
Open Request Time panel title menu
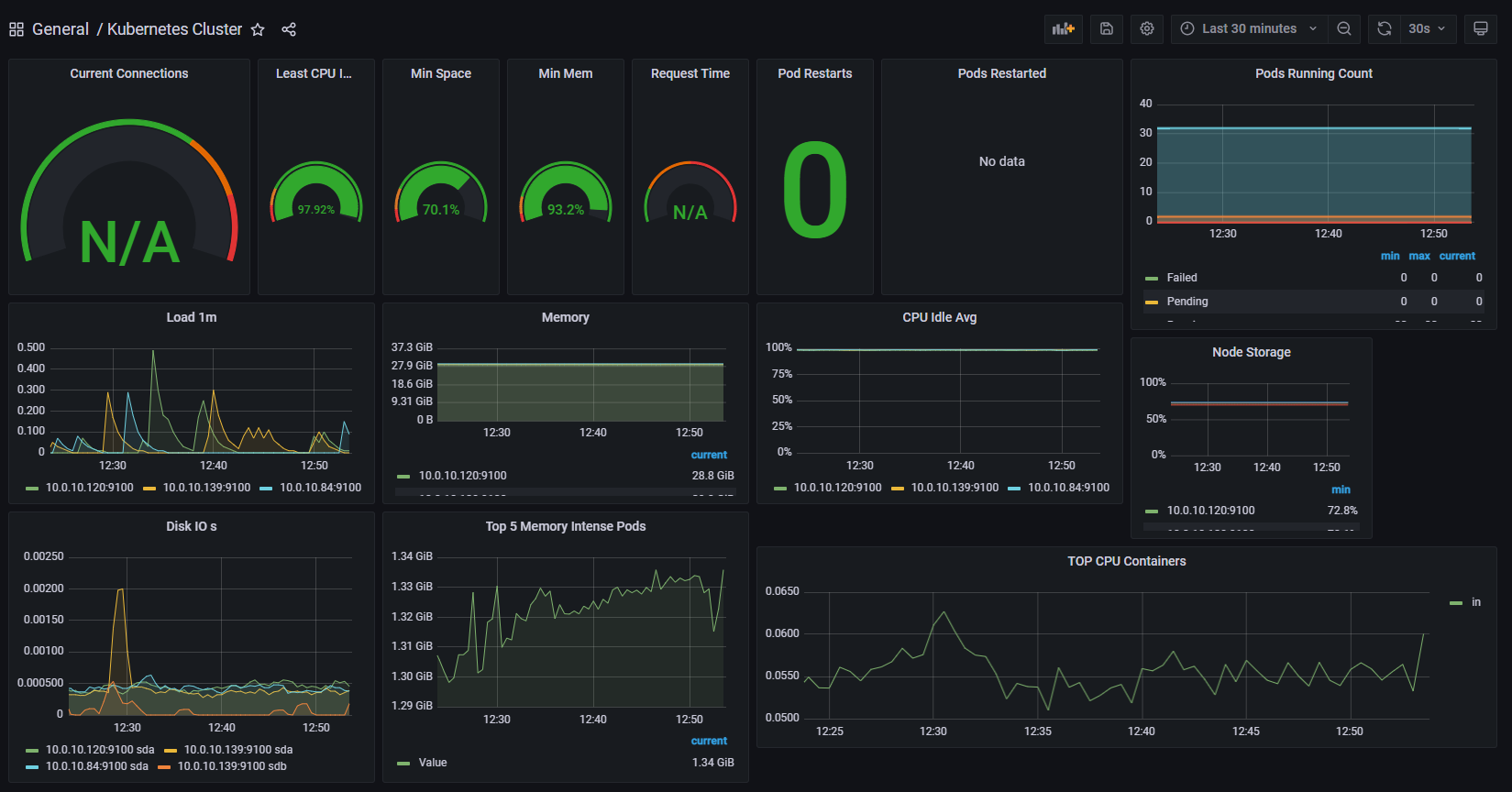click(690, 73)
